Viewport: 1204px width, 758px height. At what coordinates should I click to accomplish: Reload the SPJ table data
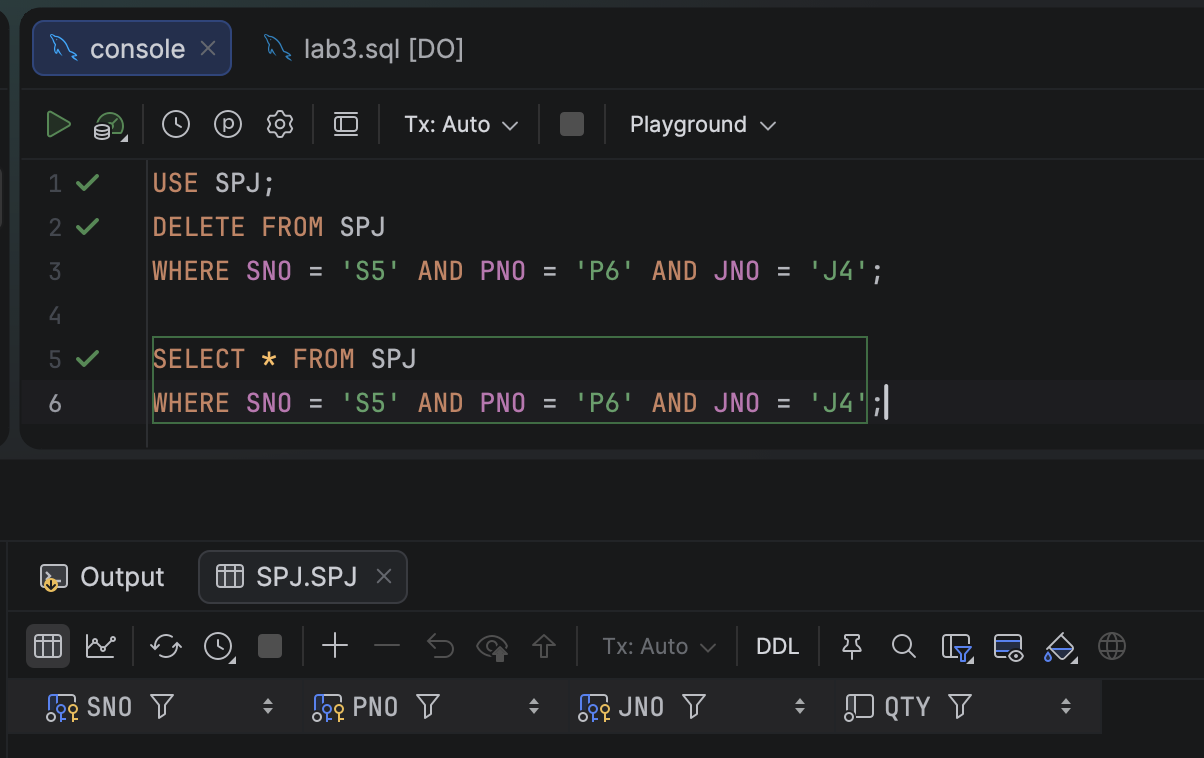(x=165, y=647)
